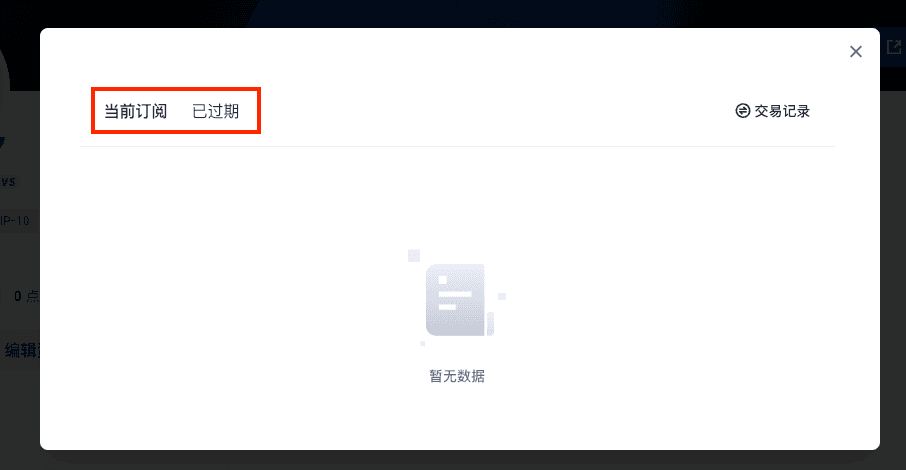
Task: Click the empty-state document illustration
Action: click(x=456, y=298)
